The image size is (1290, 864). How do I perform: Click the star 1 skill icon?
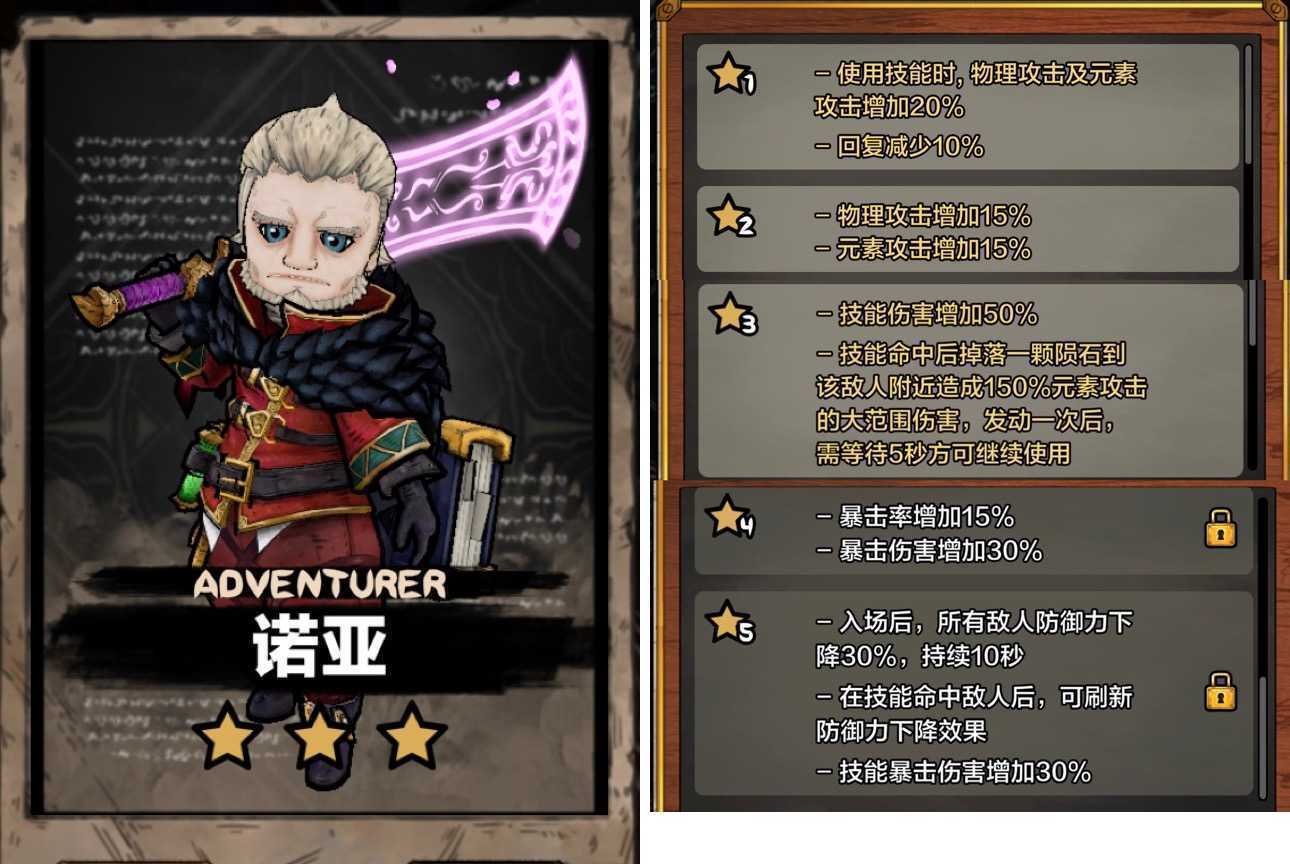[731, 77]
